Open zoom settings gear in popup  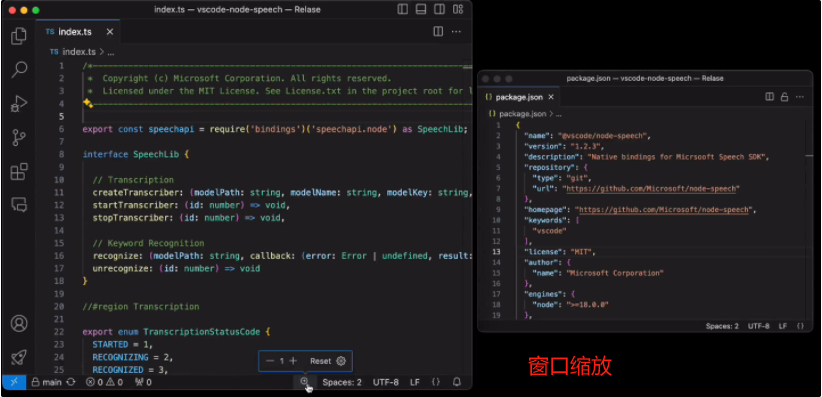341,361
